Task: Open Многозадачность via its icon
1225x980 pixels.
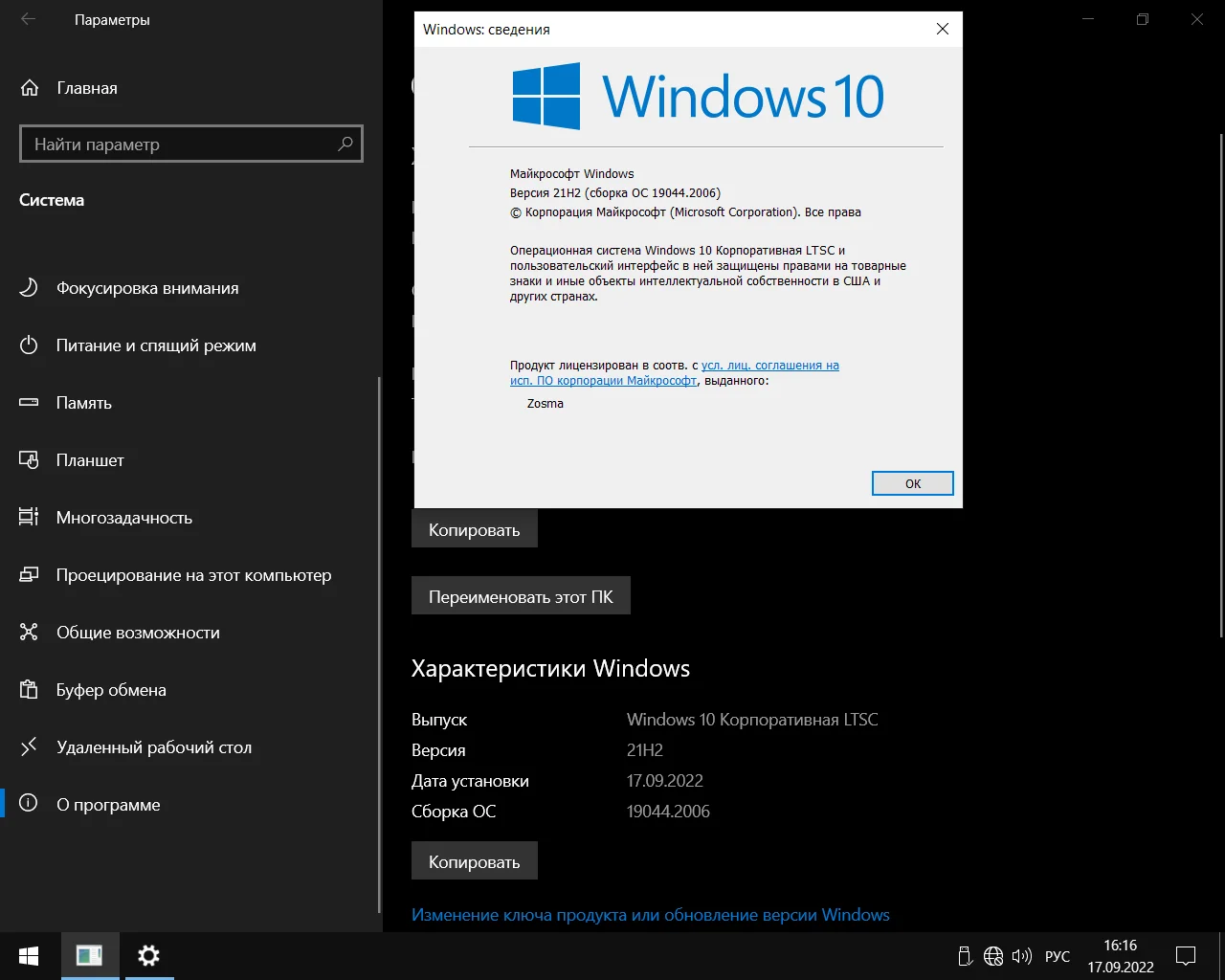Action: click(x=29, y=518)
